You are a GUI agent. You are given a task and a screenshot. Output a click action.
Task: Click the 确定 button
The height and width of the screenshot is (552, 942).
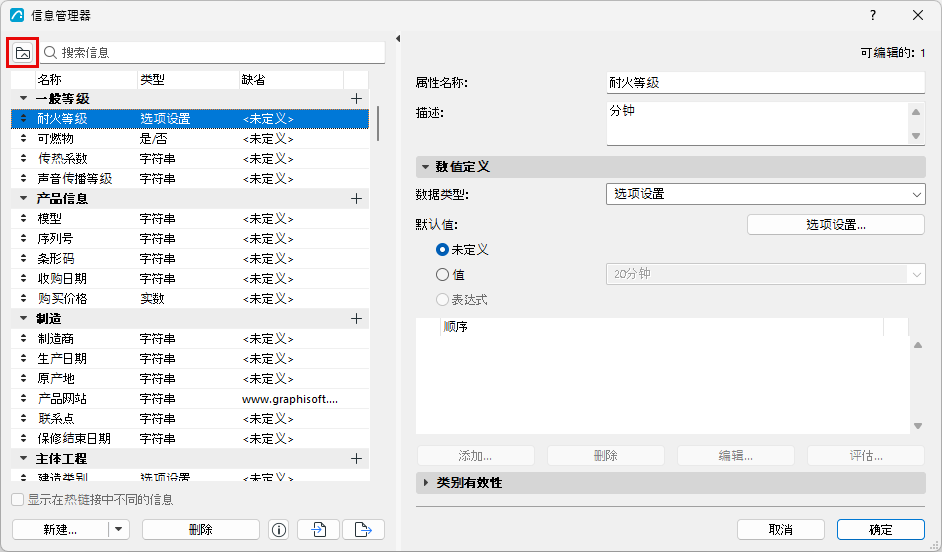881,530
